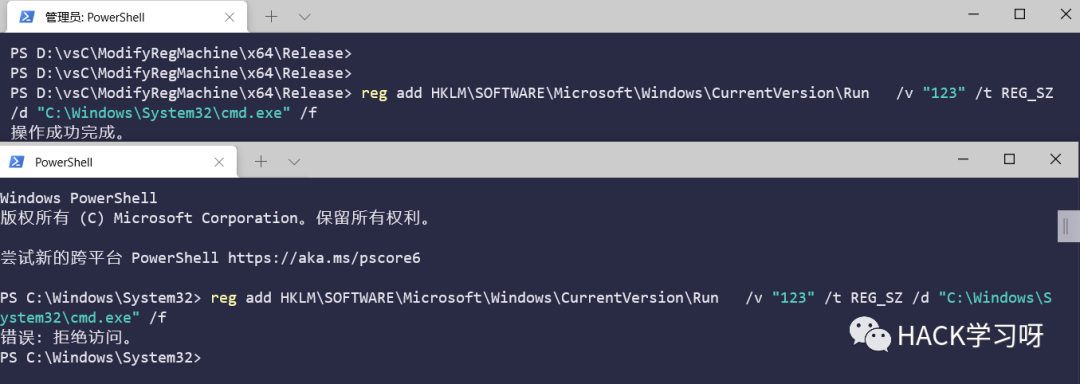Viewport: 1080px width, 384px height.
Task: Open the profile dropdown in the lower window
Action: tap(294, 162)
